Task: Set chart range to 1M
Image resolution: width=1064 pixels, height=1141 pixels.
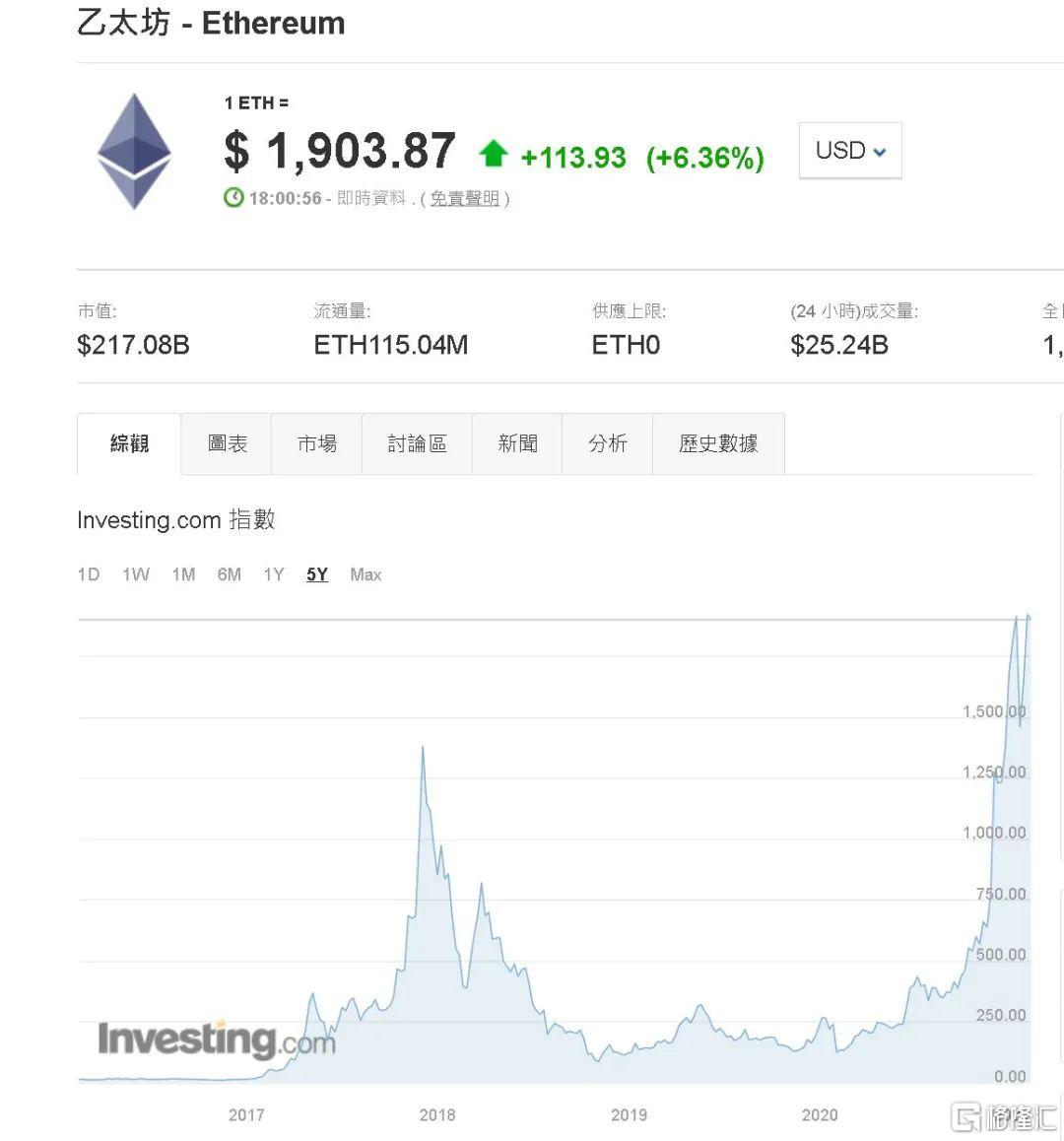Action: (183, 574)
